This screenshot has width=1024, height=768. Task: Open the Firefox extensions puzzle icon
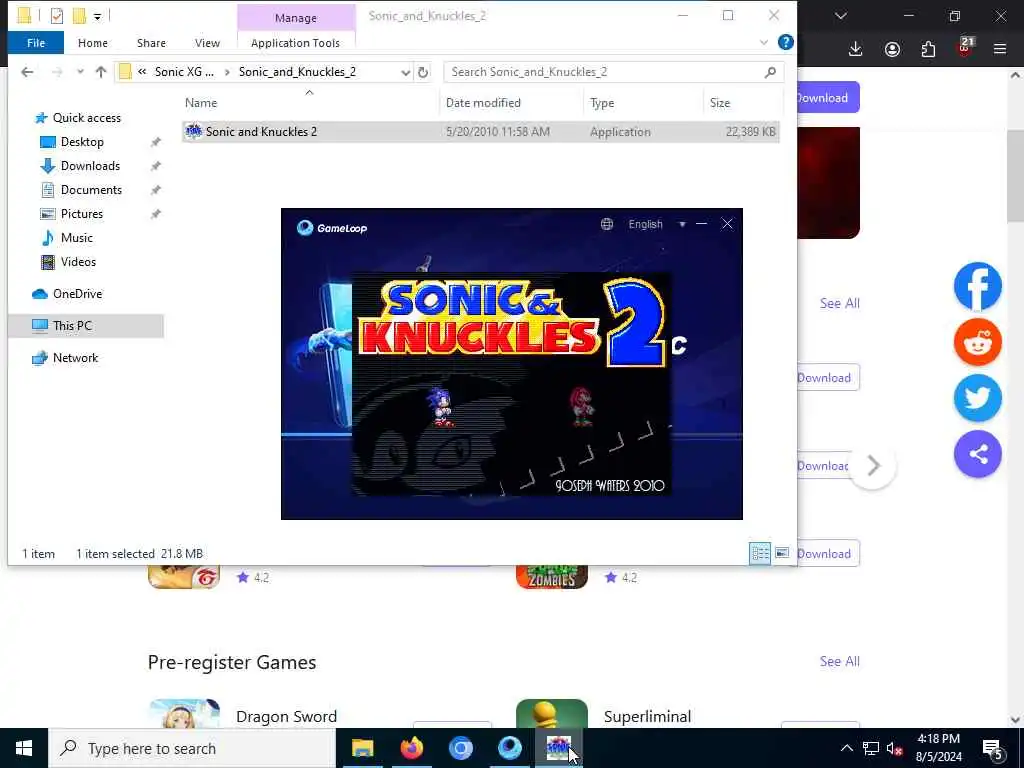[x=928, y=49]
